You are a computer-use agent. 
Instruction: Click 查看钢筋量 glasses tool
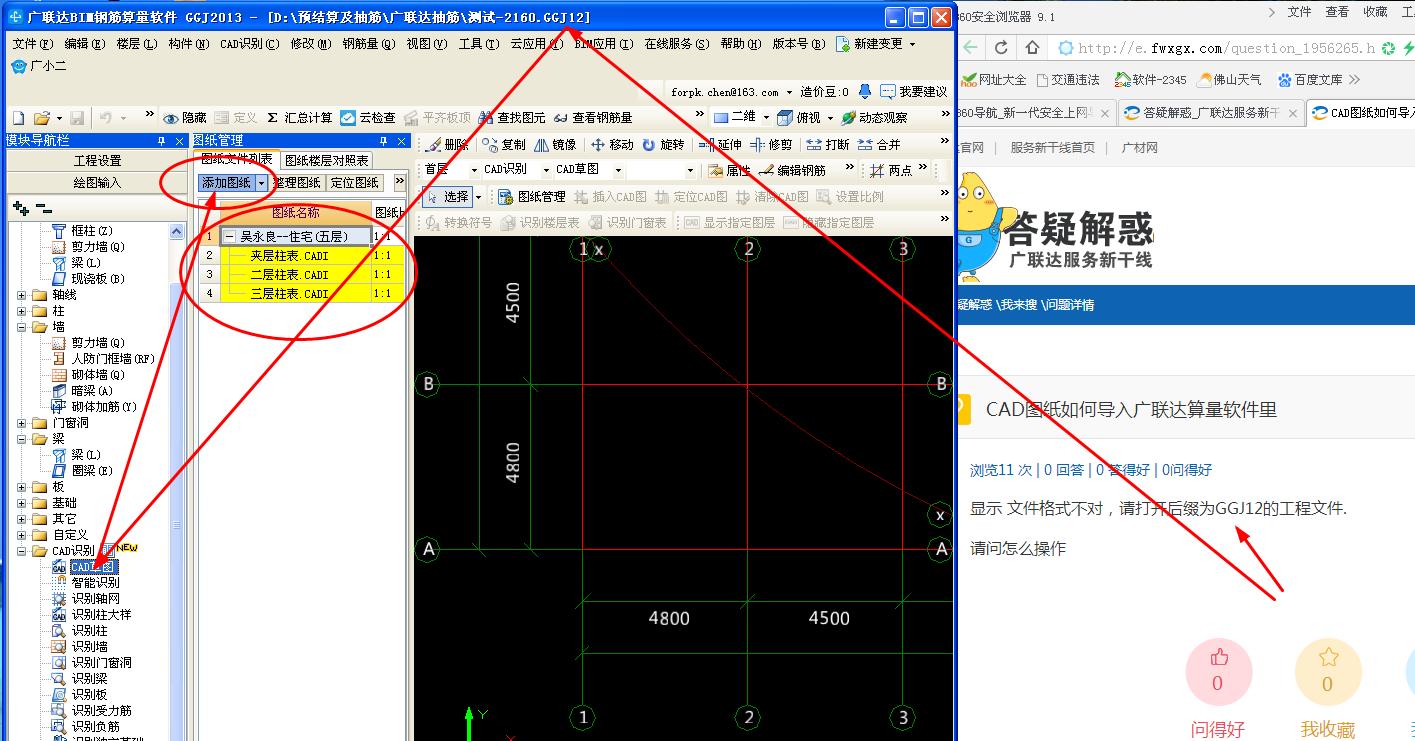[593, 117]
